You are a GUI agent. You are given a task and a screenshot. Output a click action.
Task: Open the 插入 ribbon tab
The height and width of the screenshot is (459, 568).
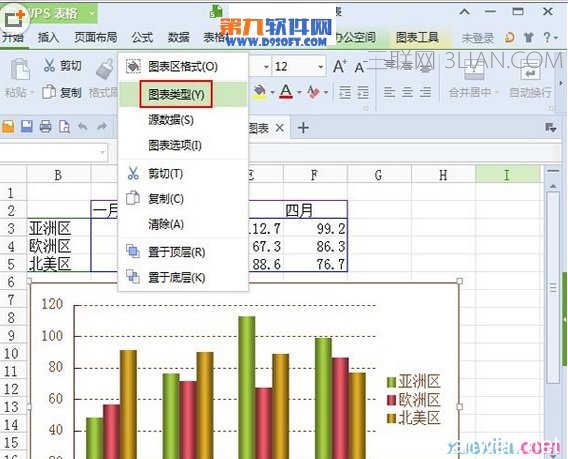pyautogui.click(x=48, y=37)
